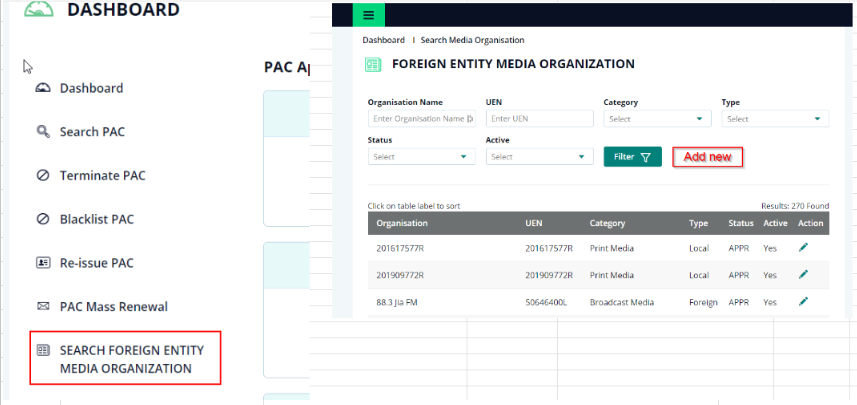This screenshot has height=405, width=857.
Task: Click edit pencil for 201909772R row
Action: point(804,274)
